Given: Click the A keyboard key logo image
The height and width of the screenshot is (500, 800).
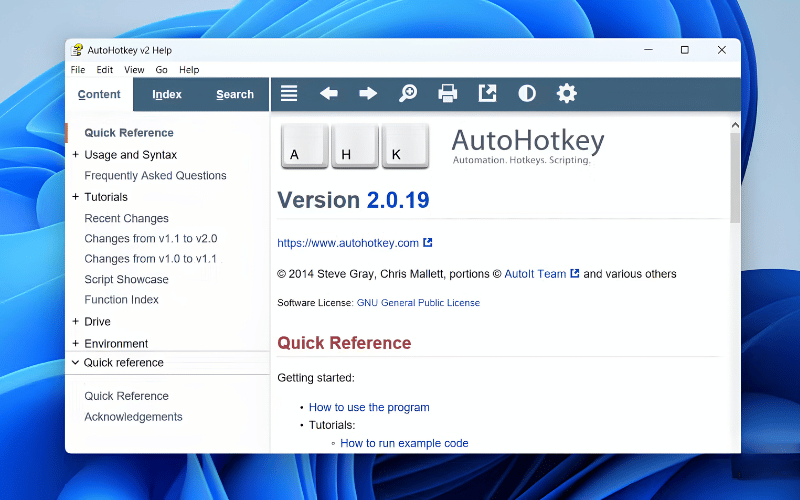Looking at the screenshot, I should point(305,146).
